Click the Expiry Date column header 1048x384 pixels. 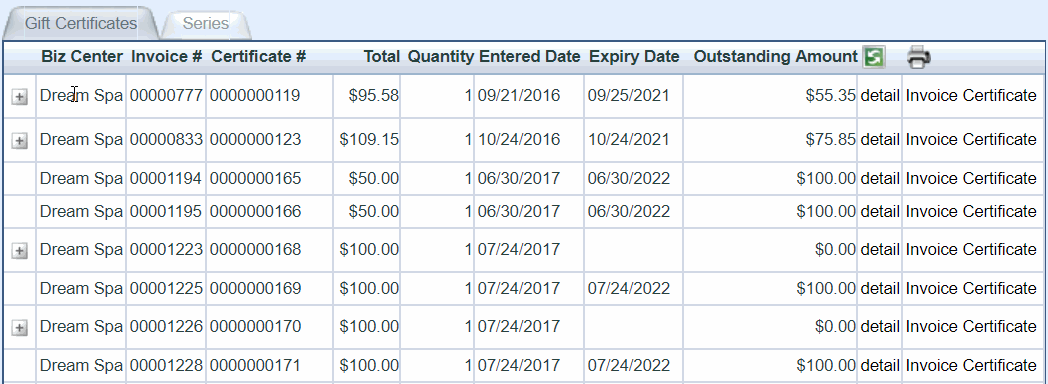point(634,57)
